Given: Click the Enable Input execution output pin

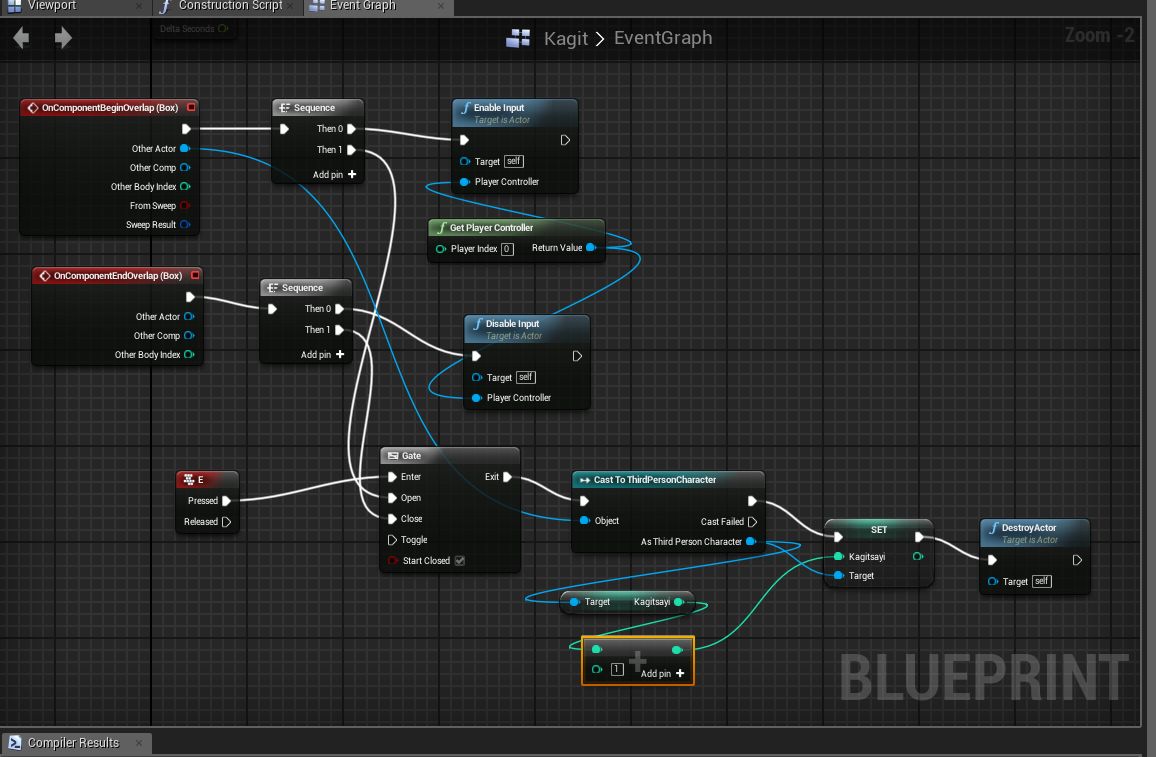Looking at the screenshot, I should (x=565, y=140).
